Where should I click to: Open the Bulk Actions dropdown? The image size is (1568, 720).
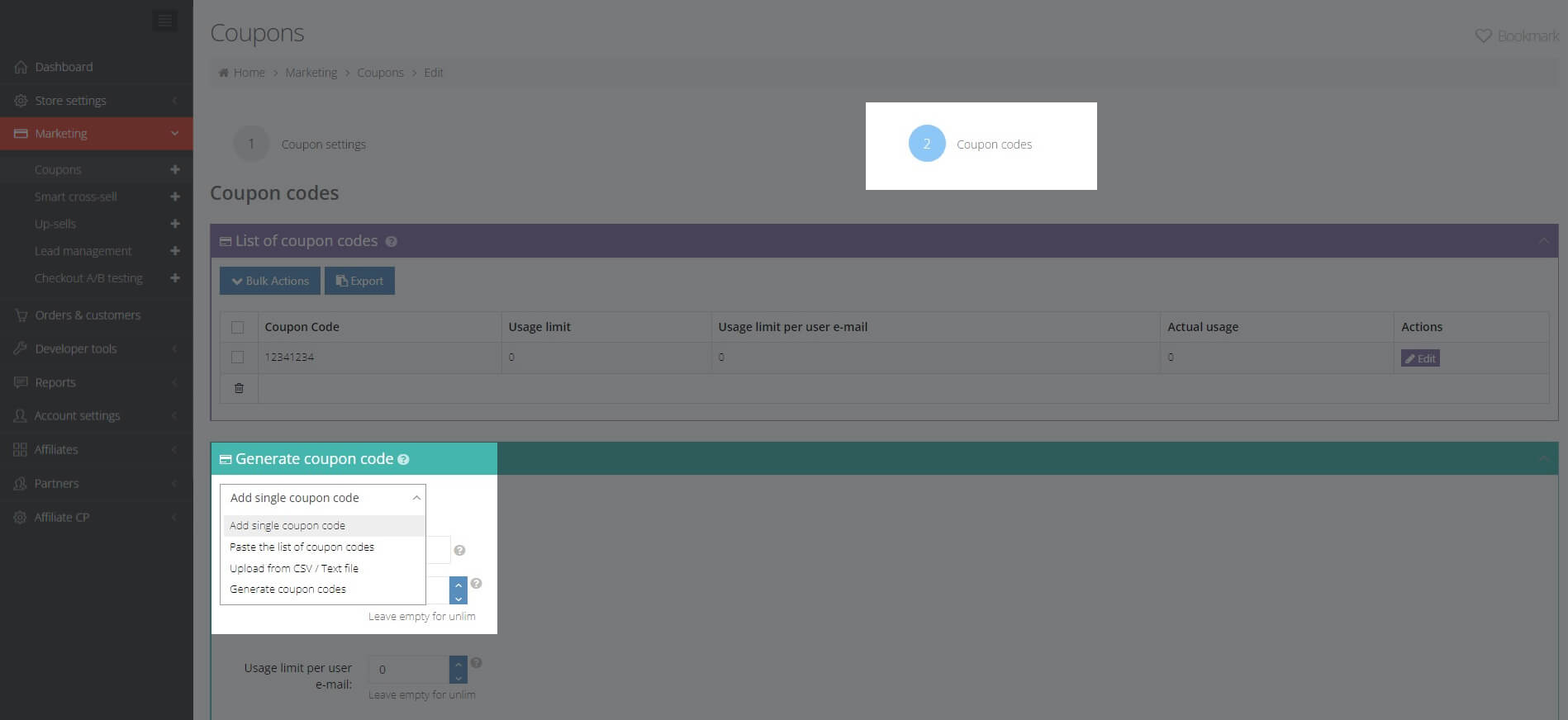(270, 281)
